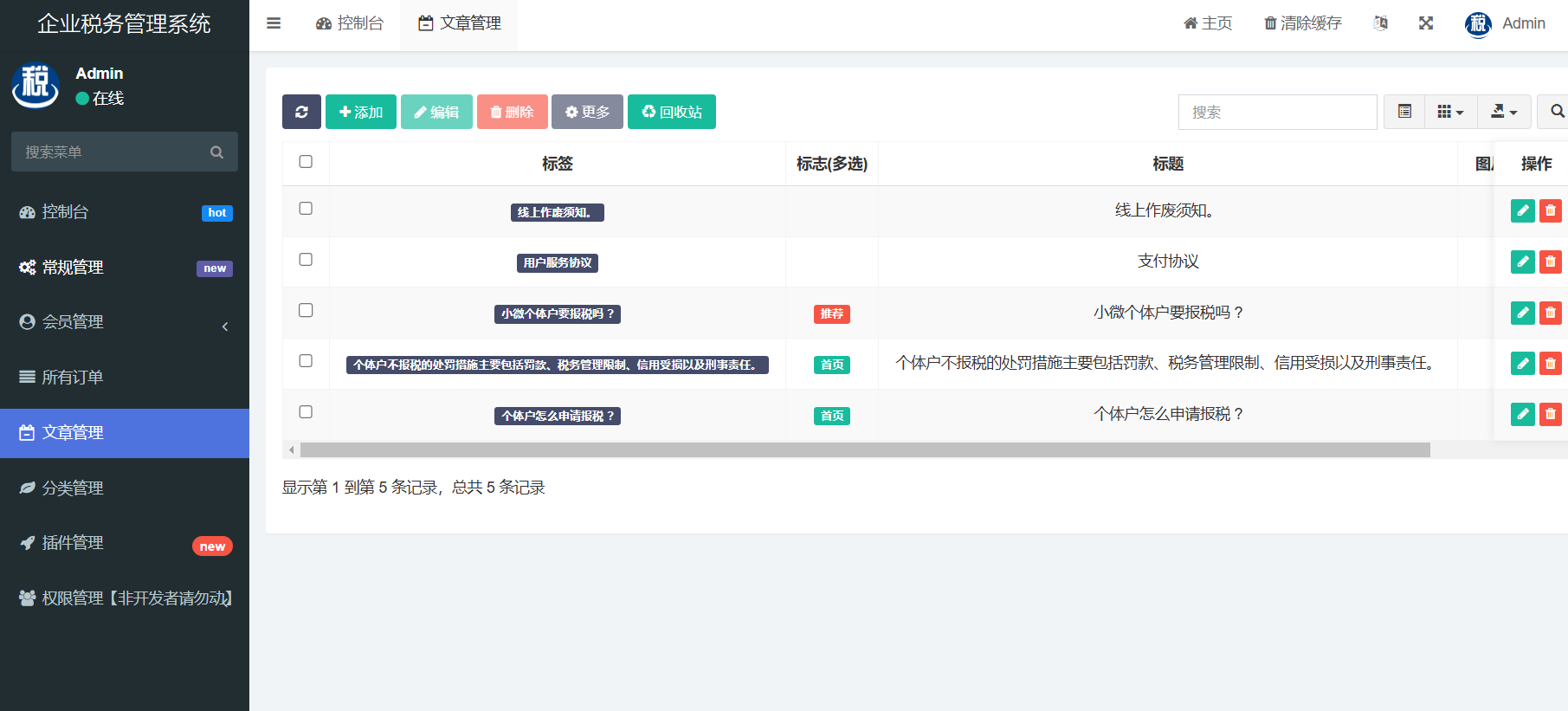The height and width of the screenshot is (711, 1568).
Task: Expand the 会员管理 sidebar menu
Action: [x=125, y=322]
